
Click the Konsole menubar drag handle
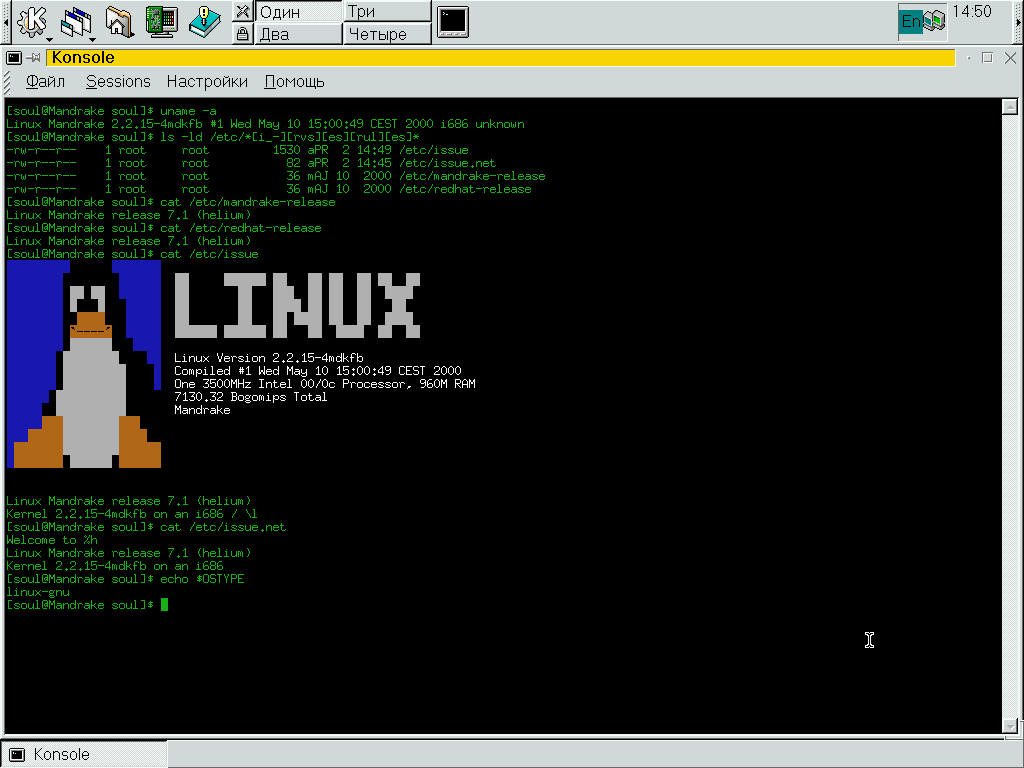tap(7, 82)
